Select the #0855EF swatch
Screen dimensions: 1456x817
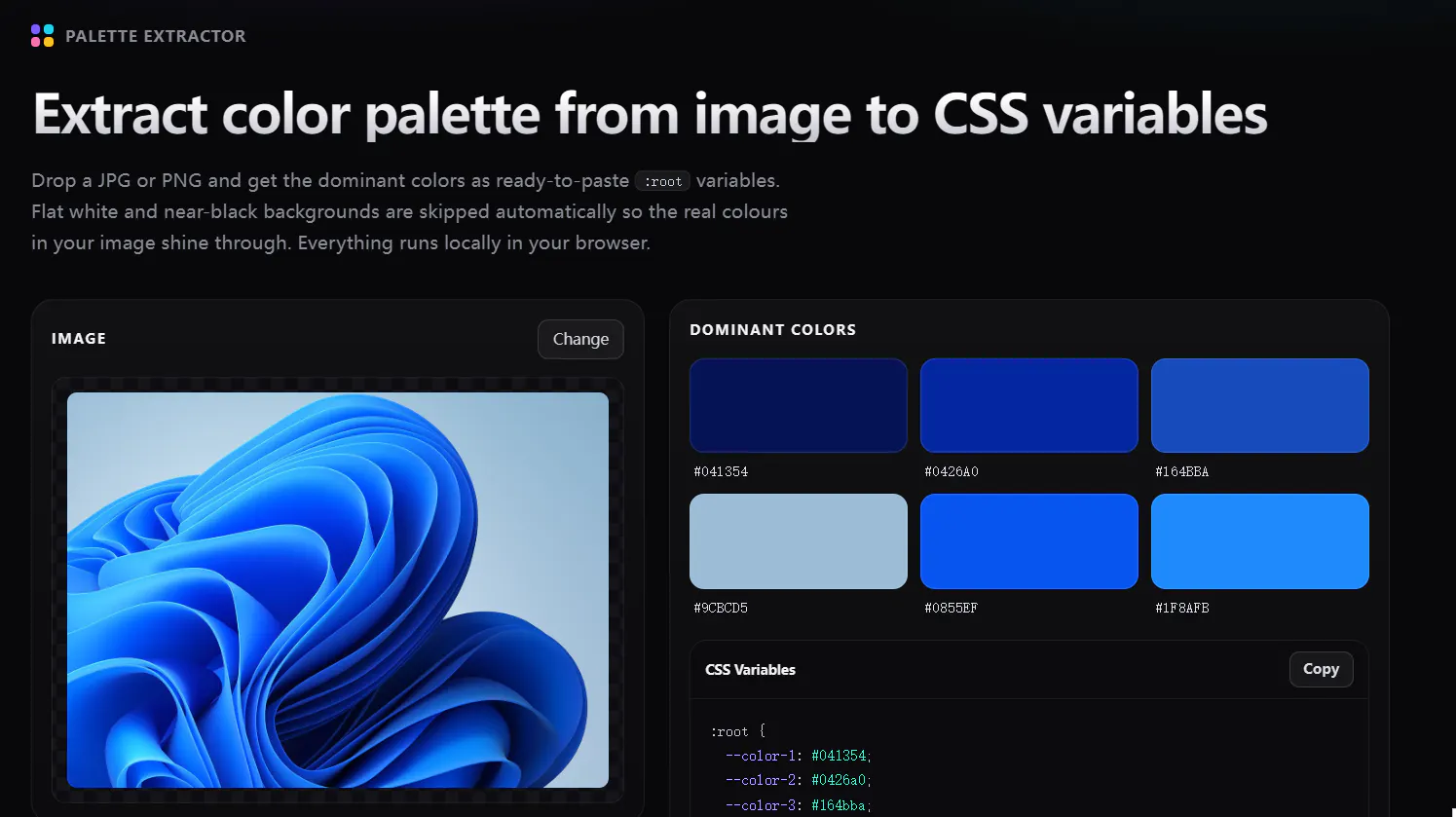(1029, 541)
